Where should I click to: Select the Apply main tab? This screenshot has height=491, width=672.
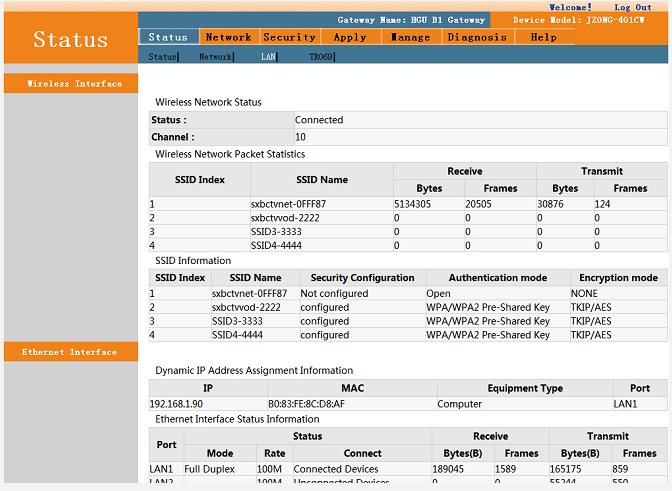350,37
